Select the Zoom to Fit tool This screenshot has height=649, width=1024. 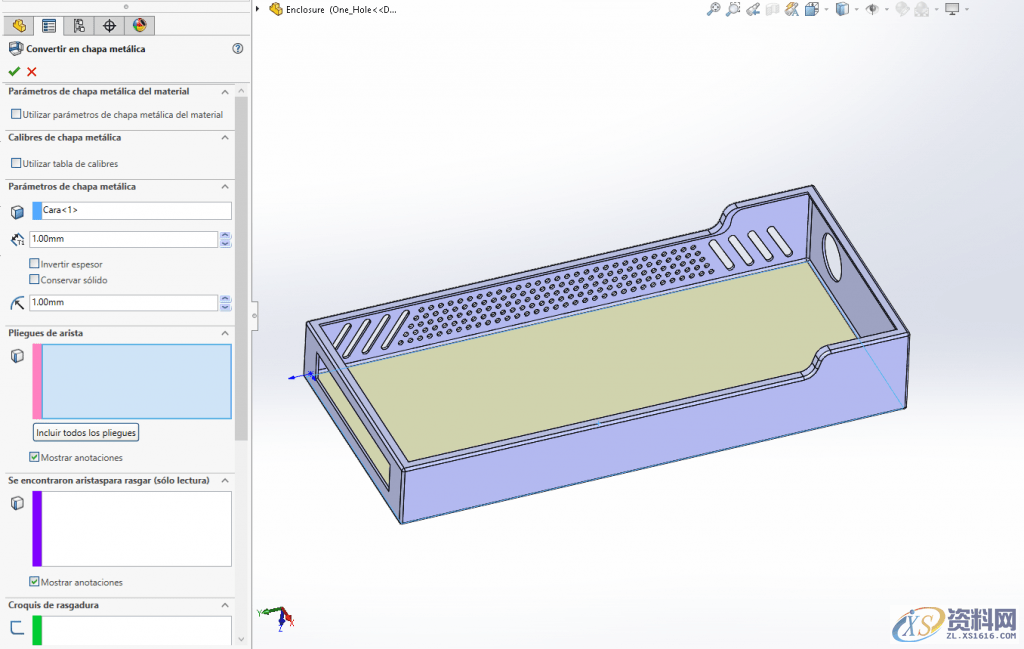[x=711, y=9]
